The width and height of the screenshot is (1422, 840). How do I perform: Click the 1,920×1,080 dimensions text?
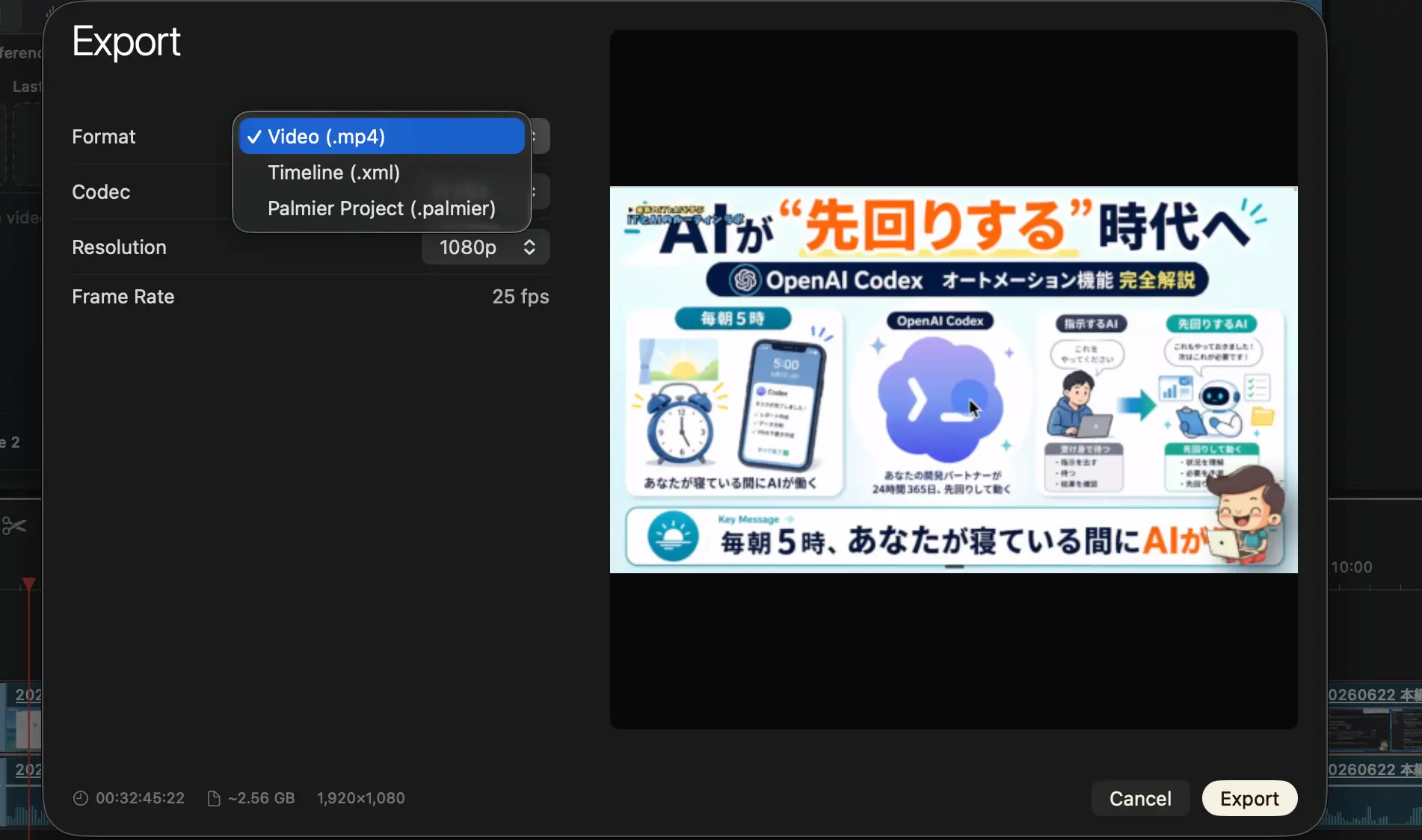[x=361, y=798]
